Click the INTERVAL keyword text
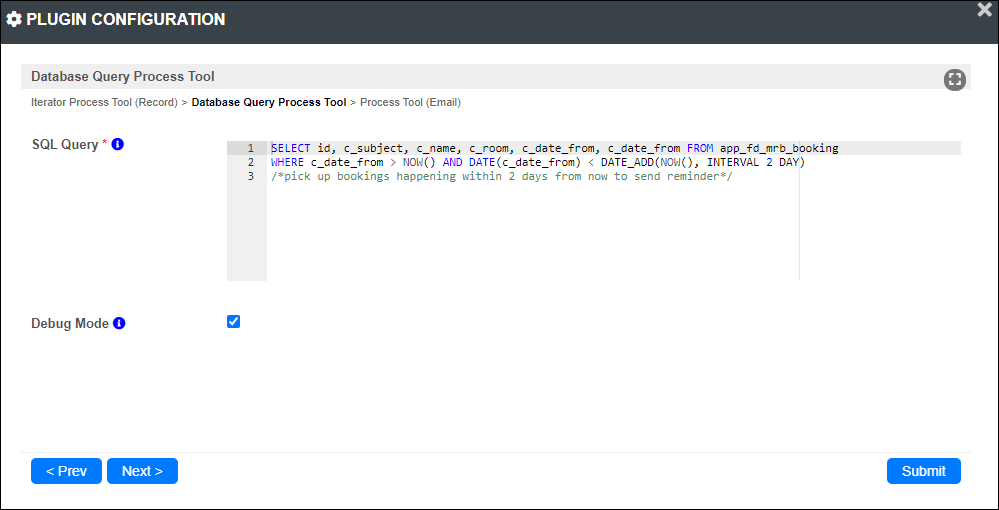Screen dimensions: 999x510 (733, 162)
